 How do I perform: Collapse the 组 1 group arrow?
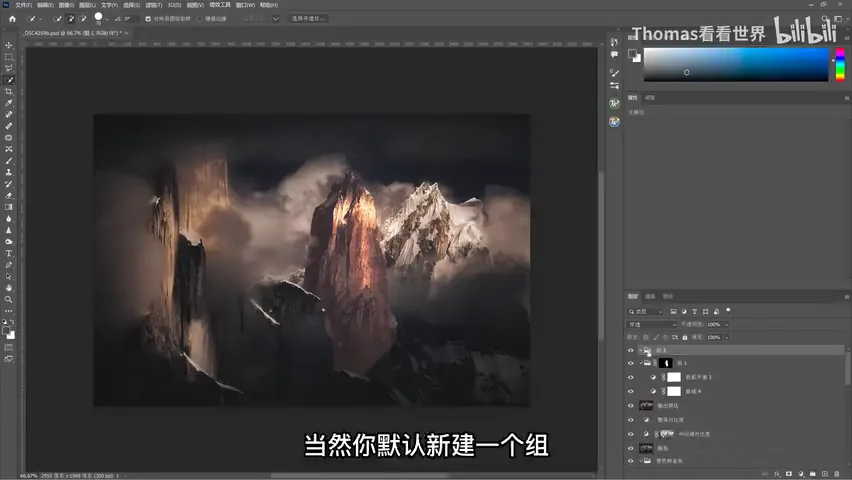click(641, 363)
